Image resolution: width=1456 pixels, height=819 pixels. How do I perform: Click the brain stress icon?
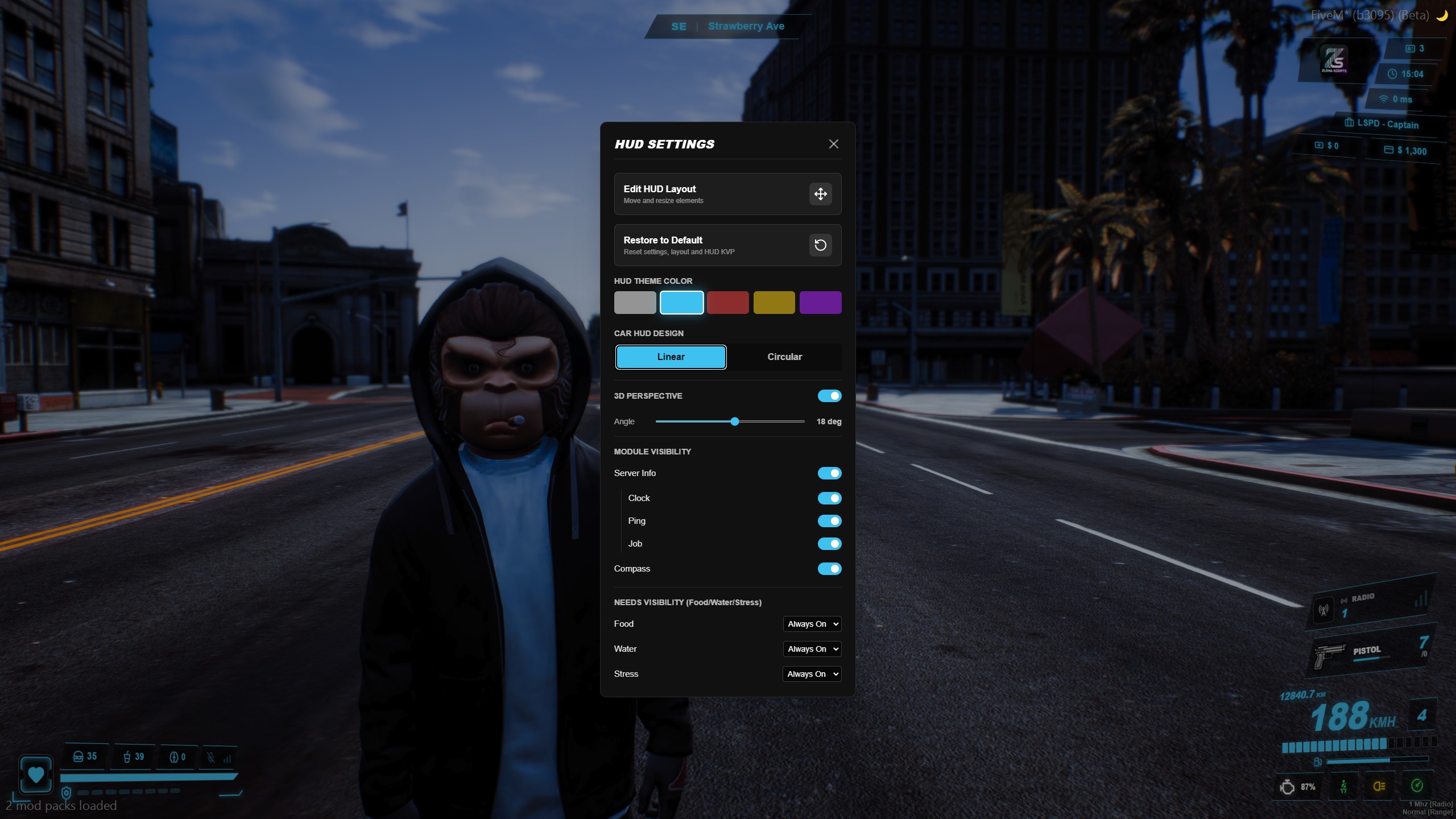(174, 757)
